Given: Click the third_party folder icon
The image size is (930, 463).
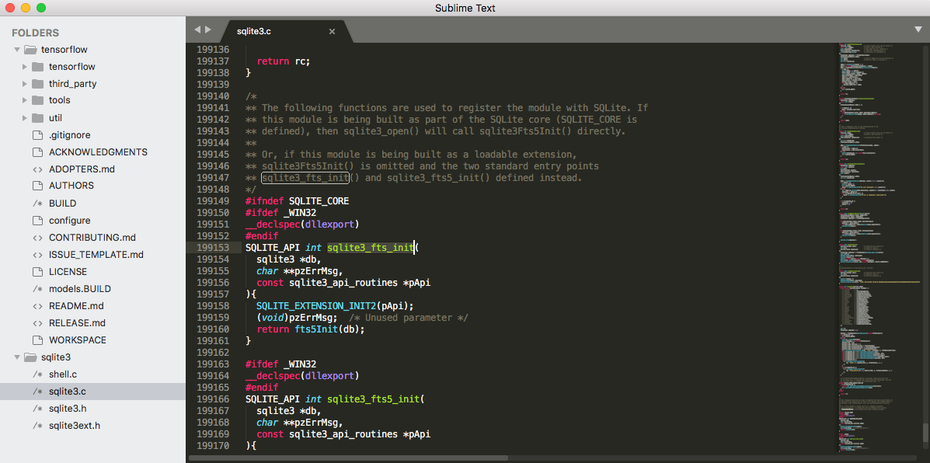Looking at the screenshot, I should (38, 84).
